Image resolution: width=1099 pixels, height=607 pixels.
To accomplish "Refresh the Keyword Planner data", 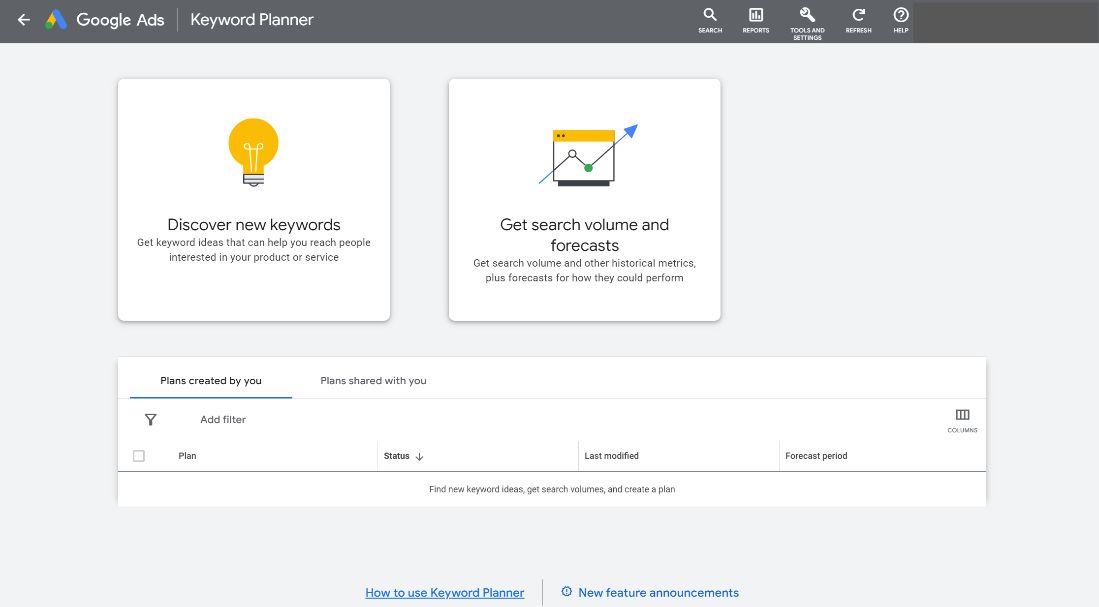I will tap(857, 20).
